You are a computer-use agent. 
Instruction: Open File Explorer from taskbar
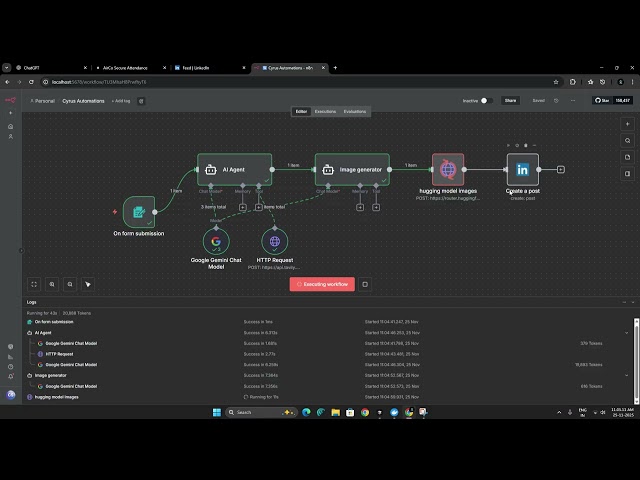pyautogui.click(x=336, y=412)
